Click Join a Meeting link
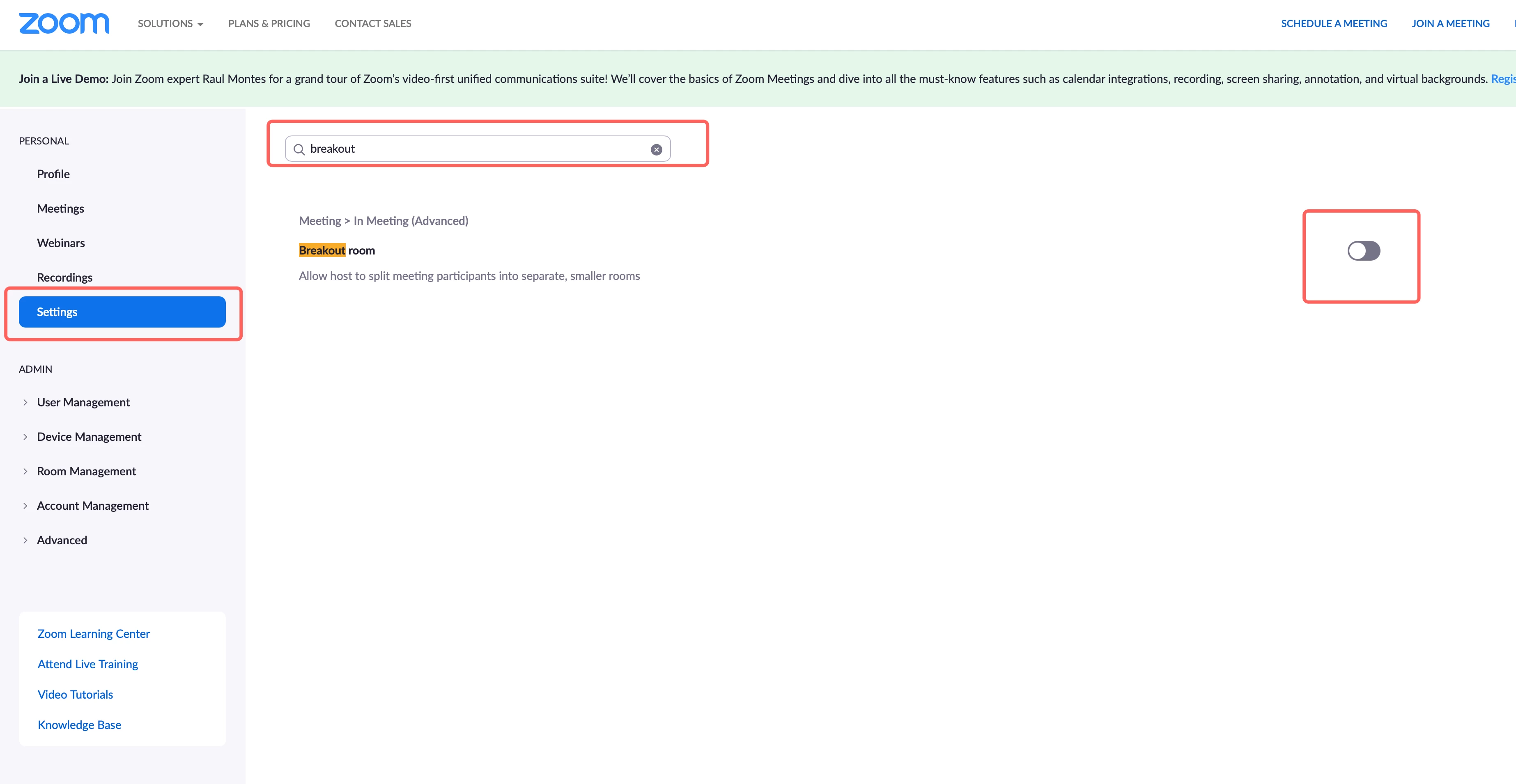Viewport: 1516px width, 784px height. (1450, 23)
